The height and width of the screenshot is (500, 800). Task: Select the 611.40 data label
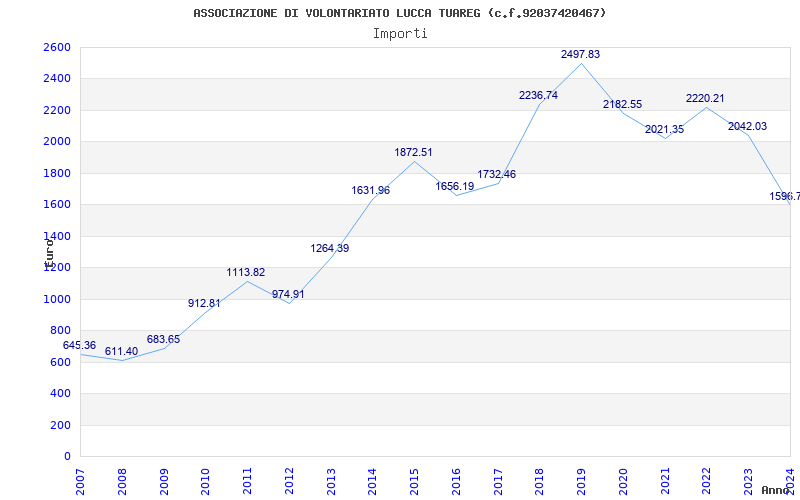(x=121, y=352)
